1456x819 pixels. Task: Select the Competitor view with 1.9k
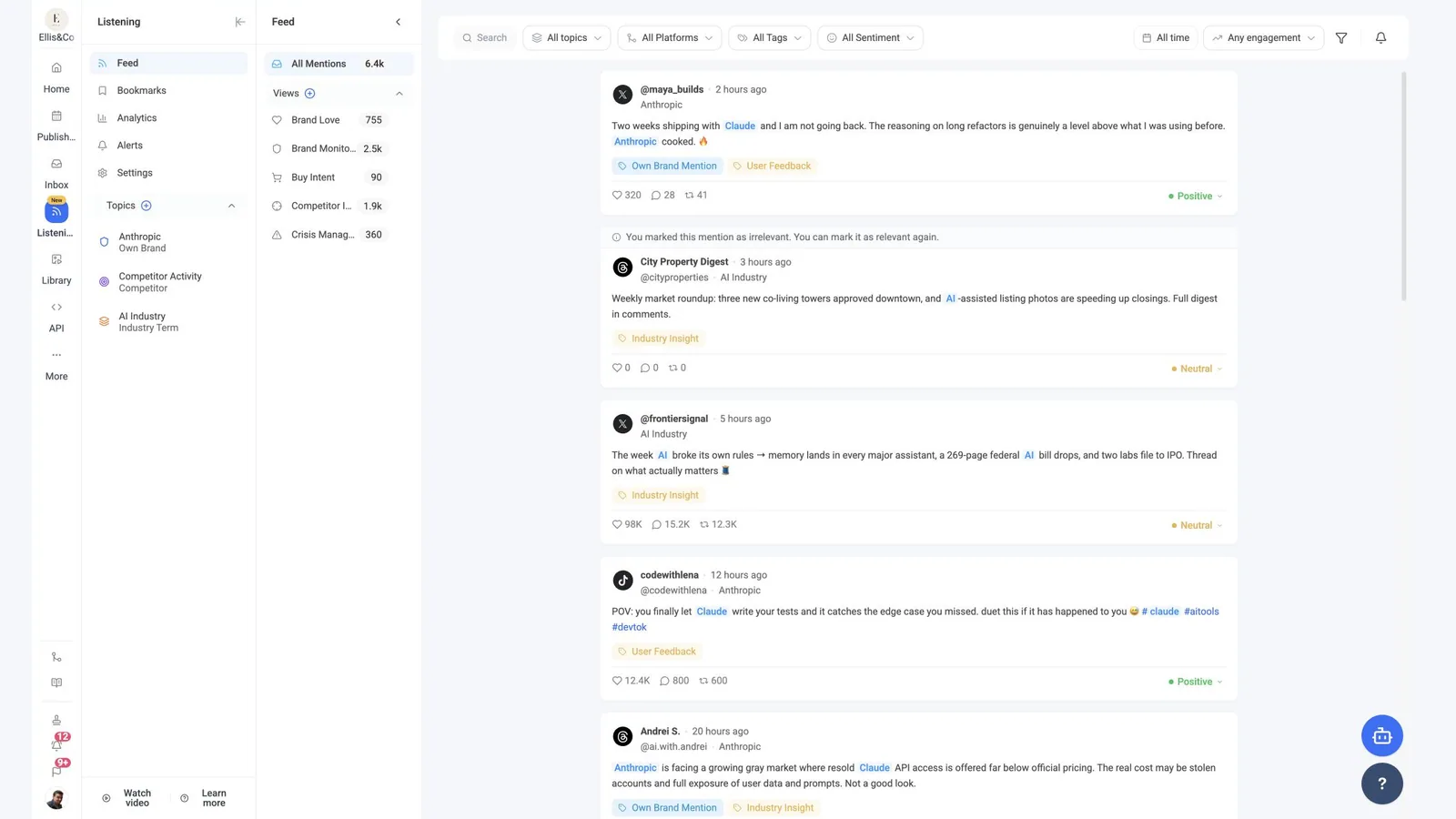coord(339,206)
